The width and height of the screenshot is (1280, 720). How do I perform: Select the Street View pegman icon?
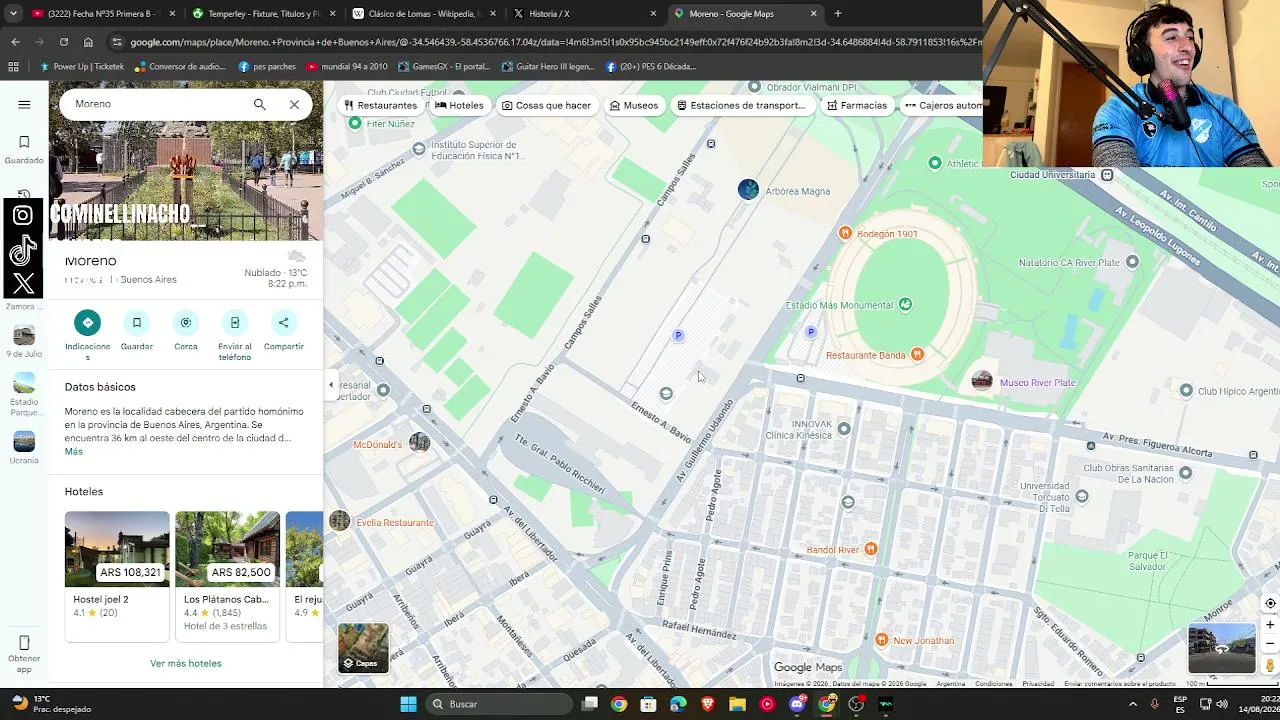click(x=1270, y=665)
